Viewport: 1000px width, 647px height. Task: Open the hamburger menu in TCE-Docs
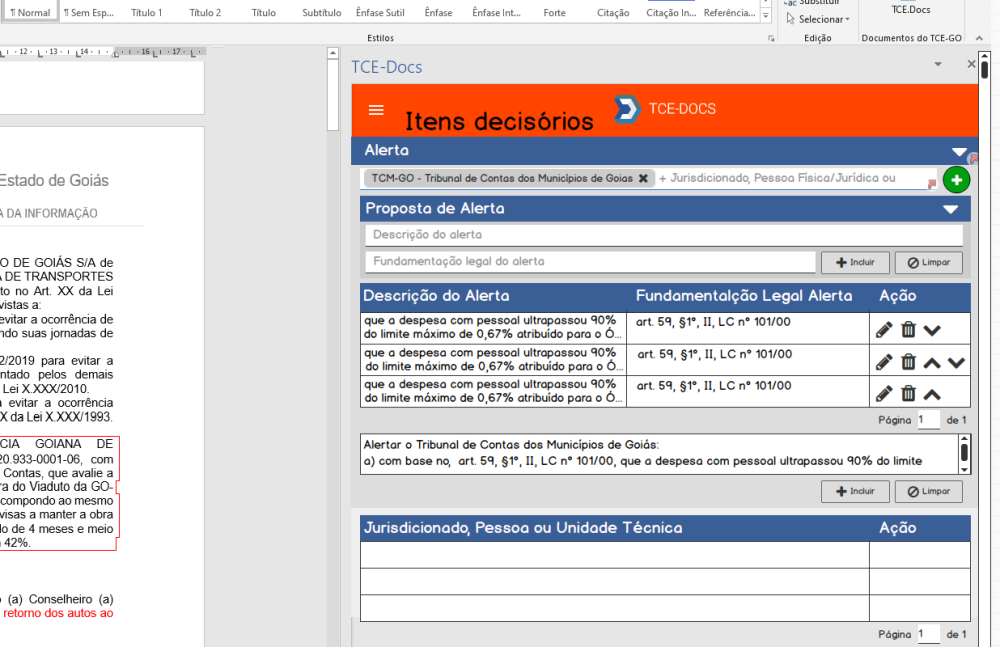click(376, 110)
